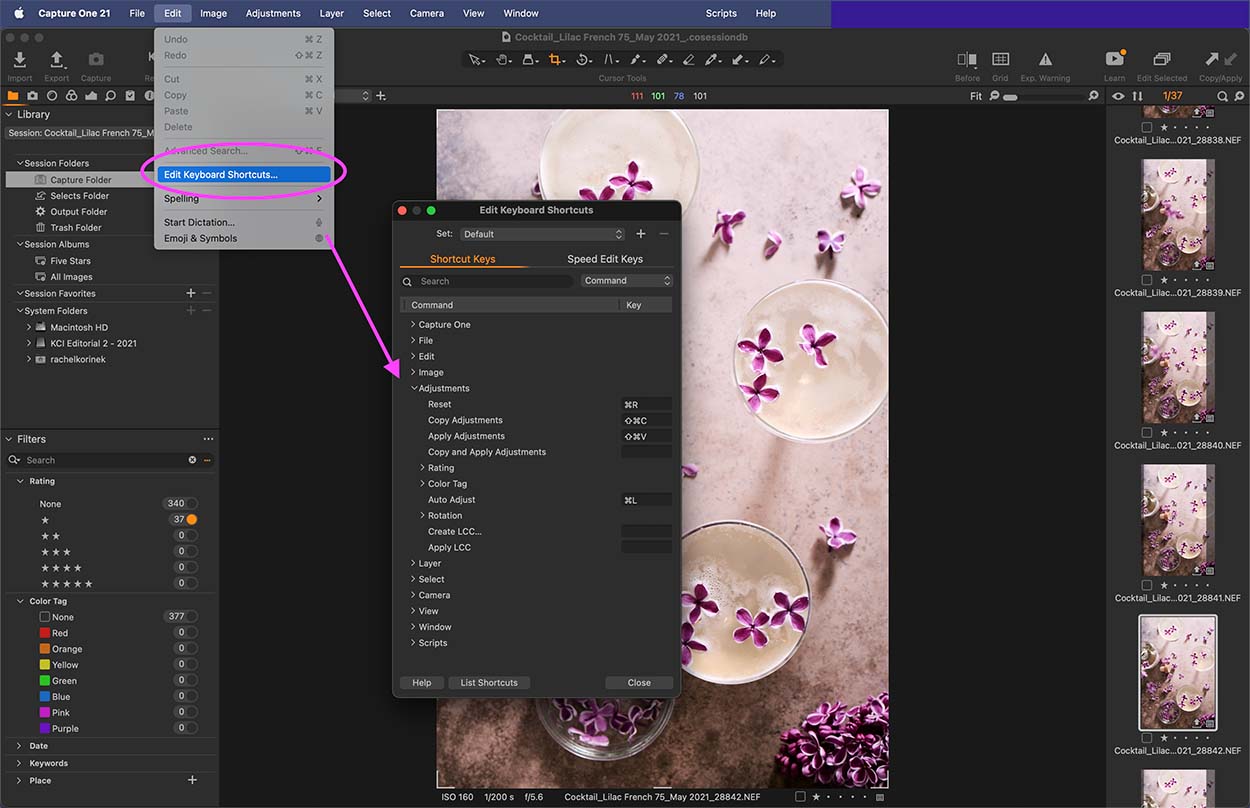The width and height of the screenshot is (1250, 808).
Task: Open the Exposure tool tab in the sidebar
Action: click(89, 95)
